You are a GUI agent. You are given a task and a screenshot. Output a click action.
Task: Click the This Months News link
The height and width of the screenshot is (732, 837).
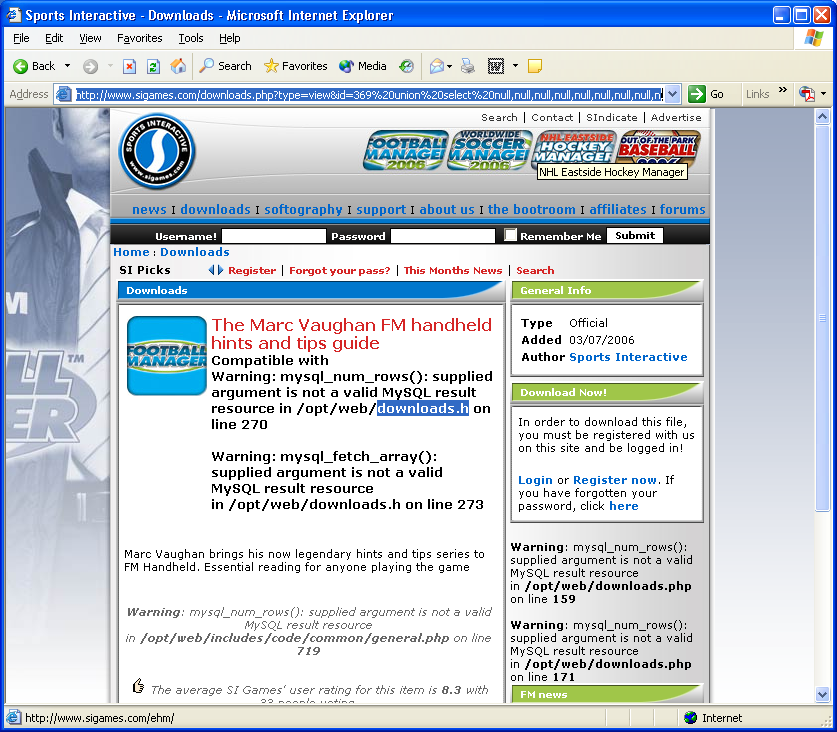tap(453, 271)
